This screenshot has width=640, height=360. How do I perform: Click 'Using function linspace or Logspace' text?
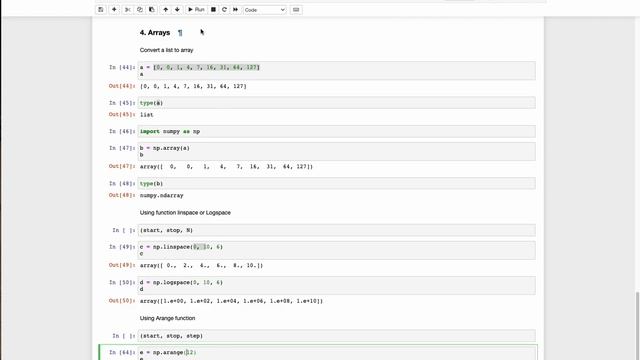(185, 213)
